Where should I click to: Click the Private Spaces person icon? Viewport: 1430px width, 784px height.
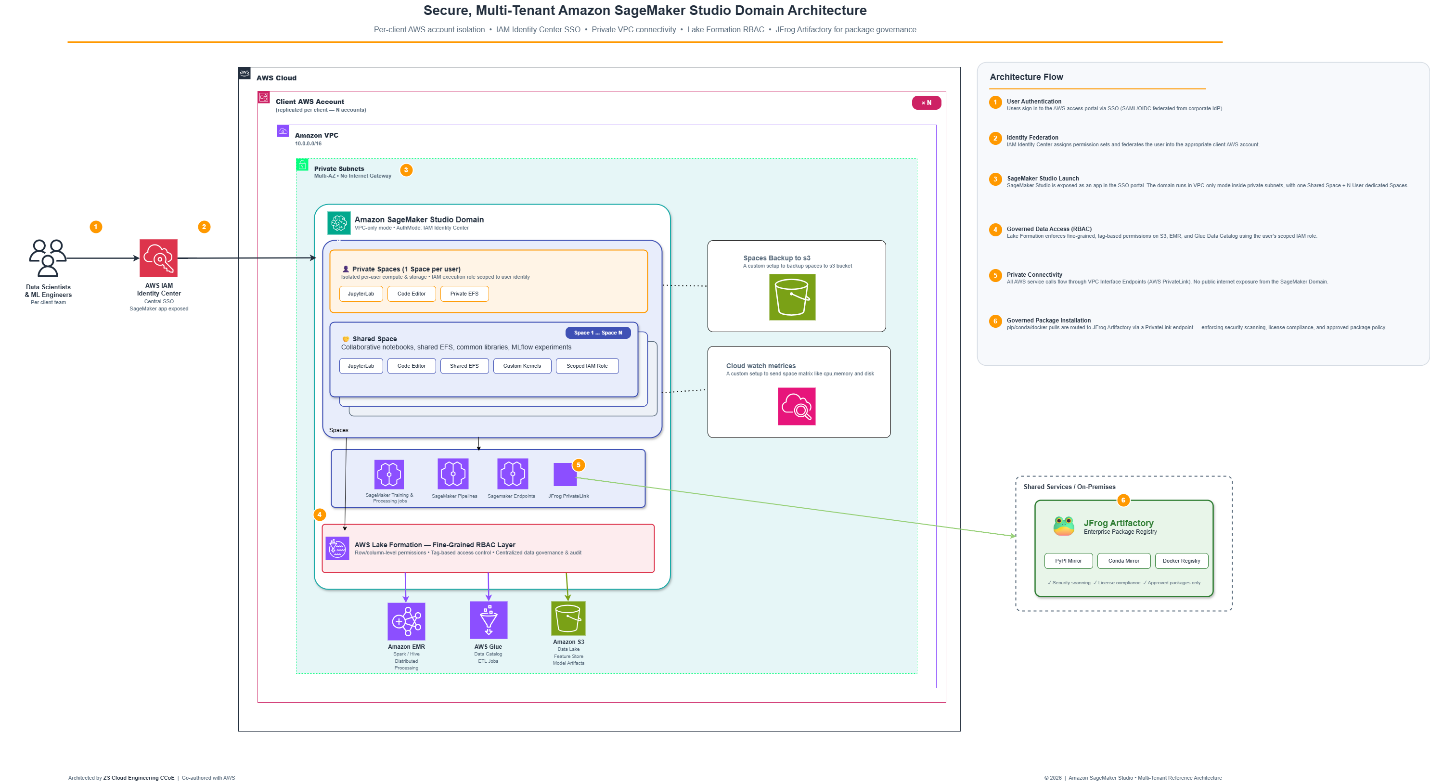click(346, 269)
